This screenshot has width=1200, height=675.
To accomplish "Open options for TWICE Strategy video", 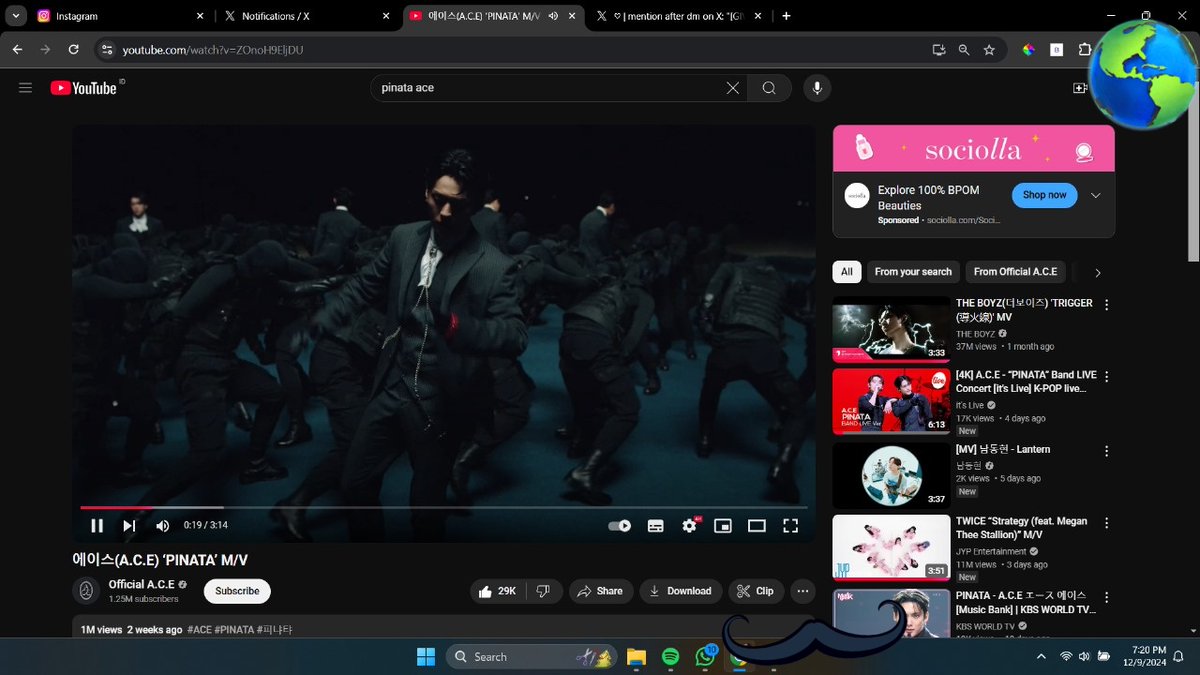I will click(1106, 523).
